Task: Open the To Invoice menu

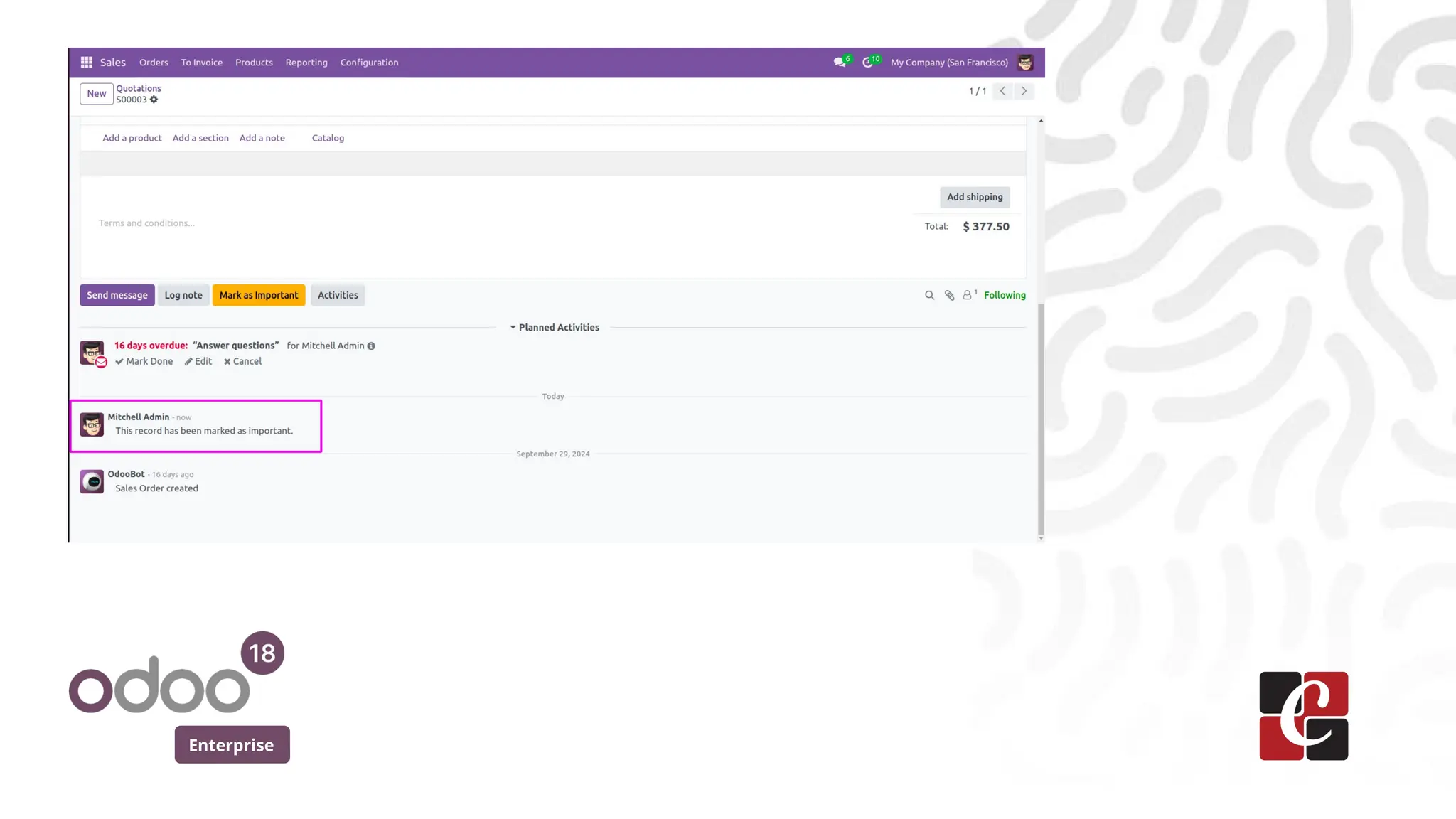Action: [202, 63]
